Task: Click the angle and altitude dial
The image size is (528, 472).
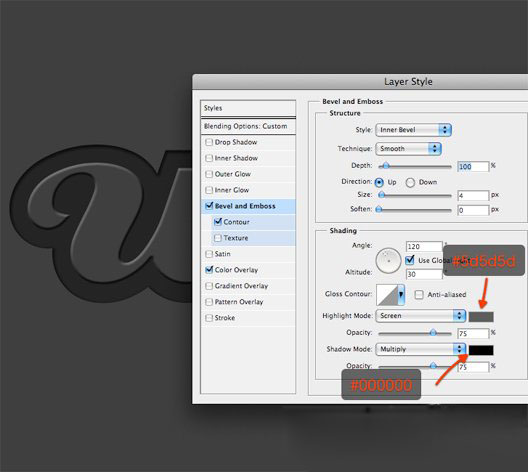Action: click(x=388, y=261)
